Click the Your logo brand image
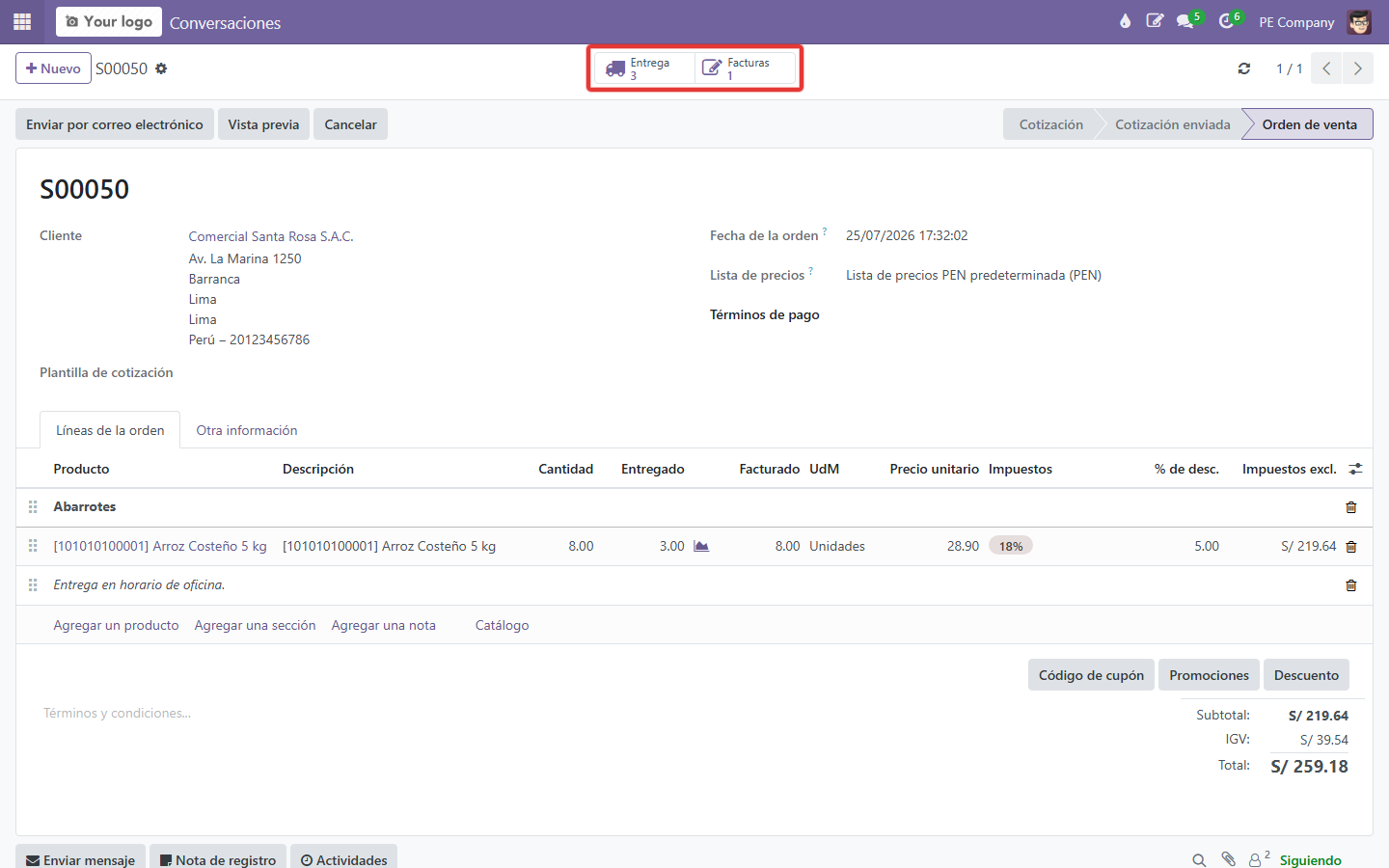Screen dimensions: 1389x868 [x=109, y=21]
